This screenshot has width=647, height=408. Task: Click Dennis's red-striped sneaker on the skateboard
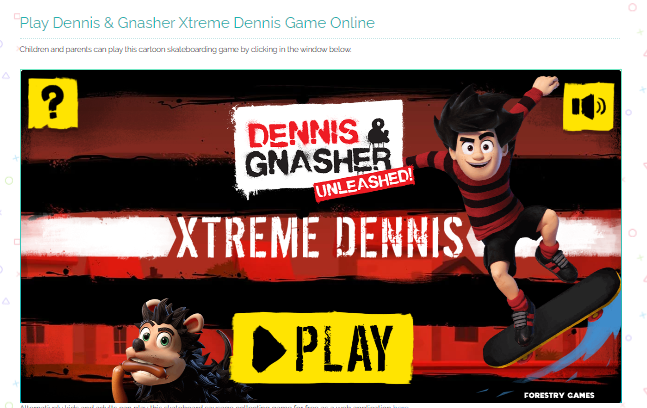[x=556, y=262]
